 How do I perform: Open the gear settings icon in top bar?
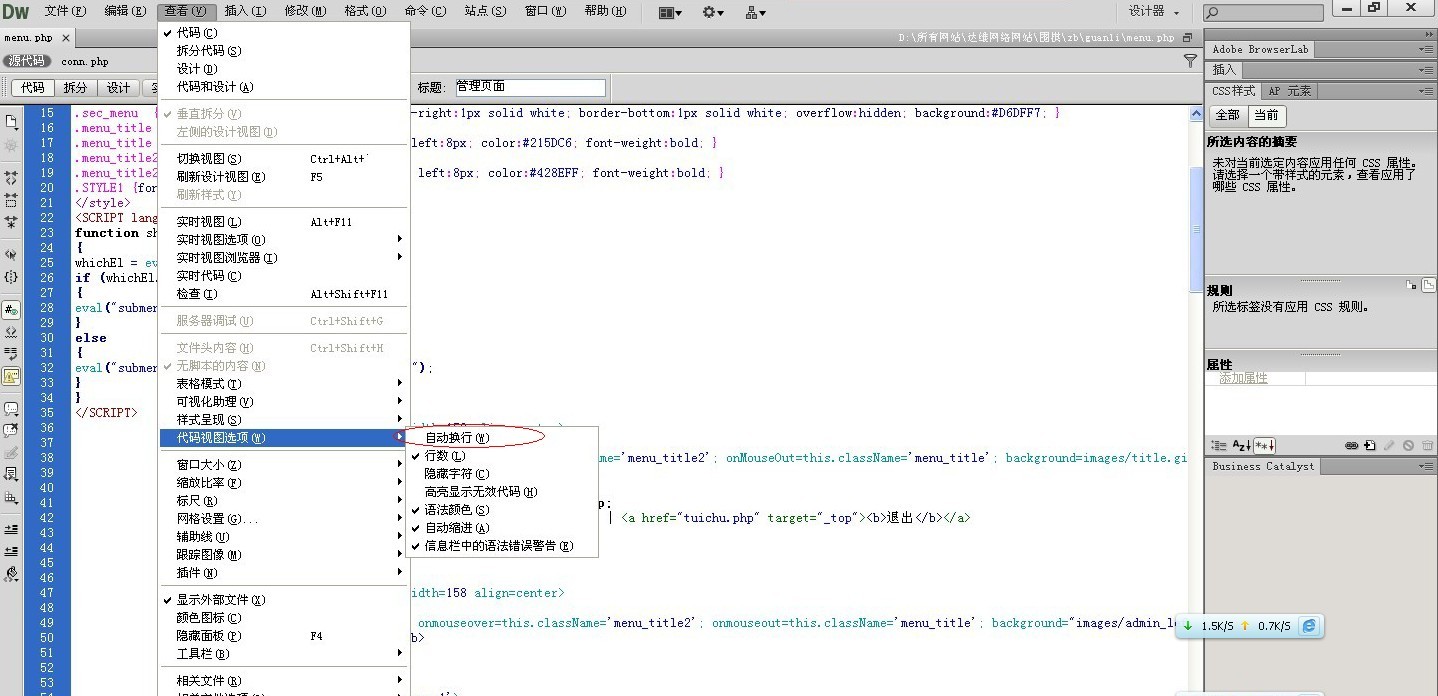[712, 12]
